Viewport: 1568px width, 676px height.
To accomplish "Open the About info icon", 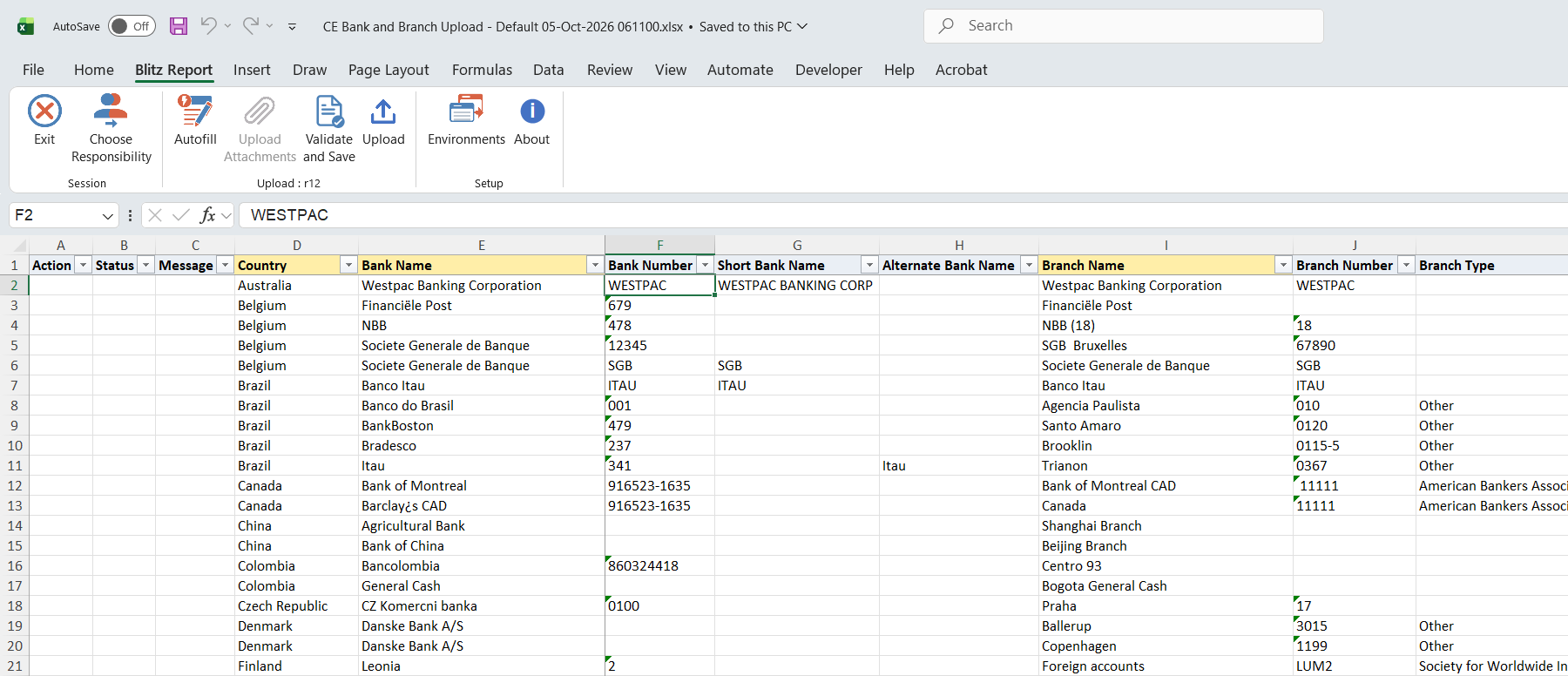I will (532, 112).
